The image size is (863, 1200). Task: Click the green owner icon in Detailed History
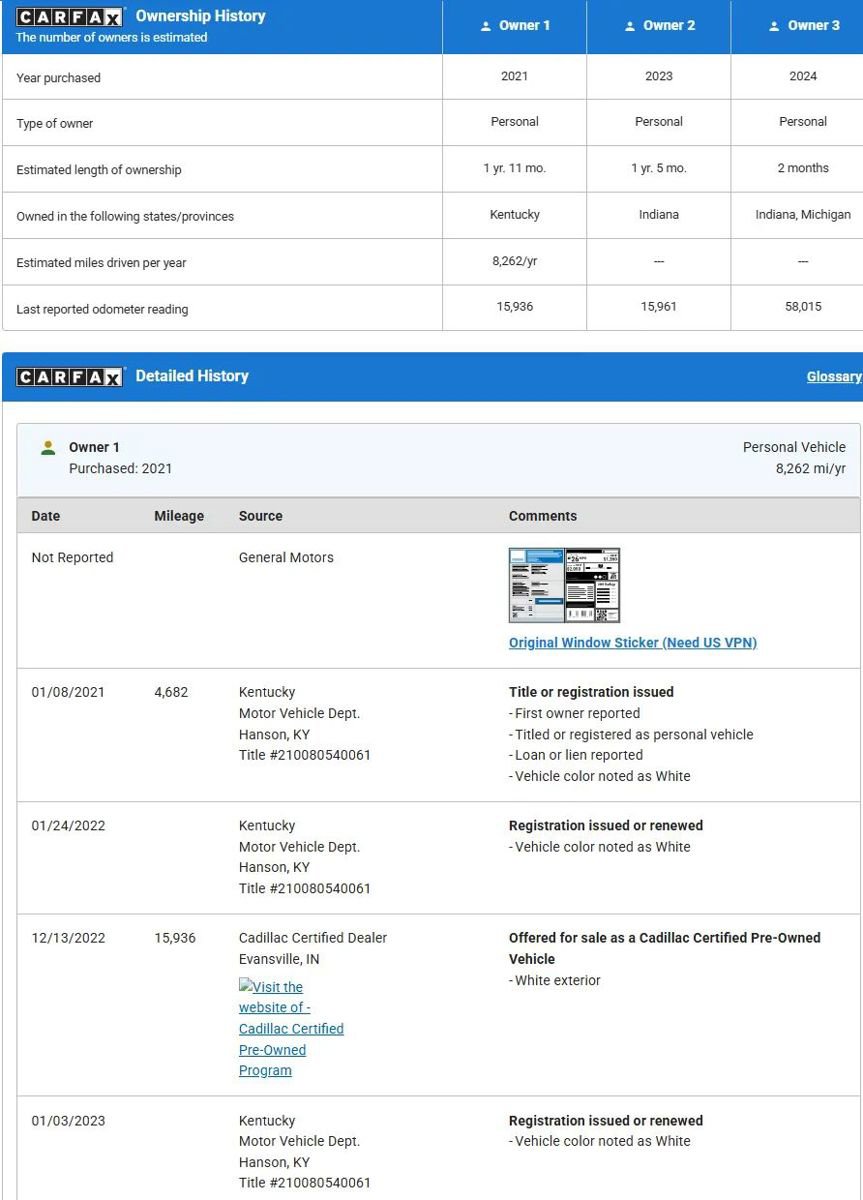(x=47, y=448)
